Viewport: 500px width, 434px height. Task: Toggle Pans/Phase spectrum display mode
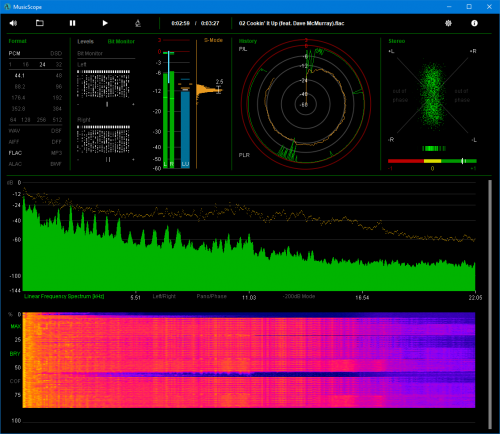pos(211,296)
